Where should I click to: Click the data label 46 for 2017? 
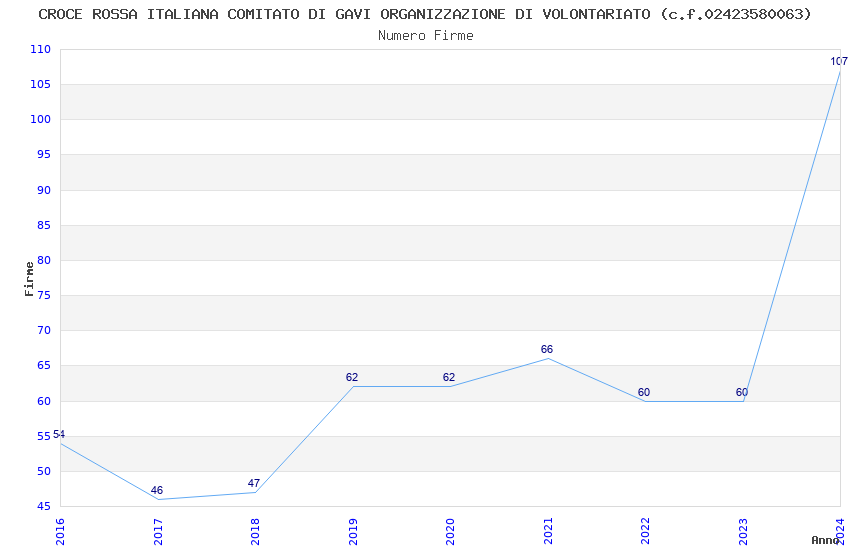(x=157, y=490)
